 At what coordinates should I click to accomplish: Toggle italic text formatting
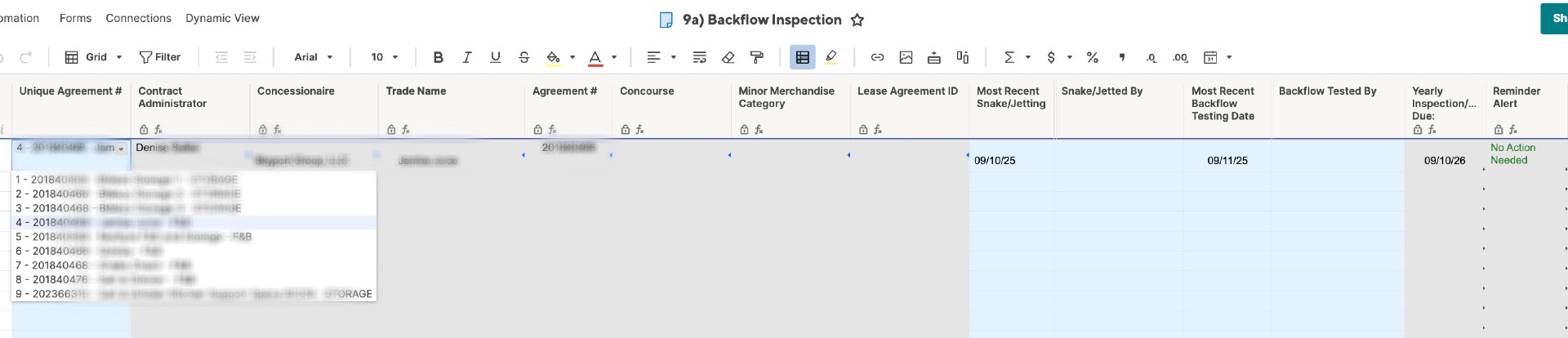466,57
